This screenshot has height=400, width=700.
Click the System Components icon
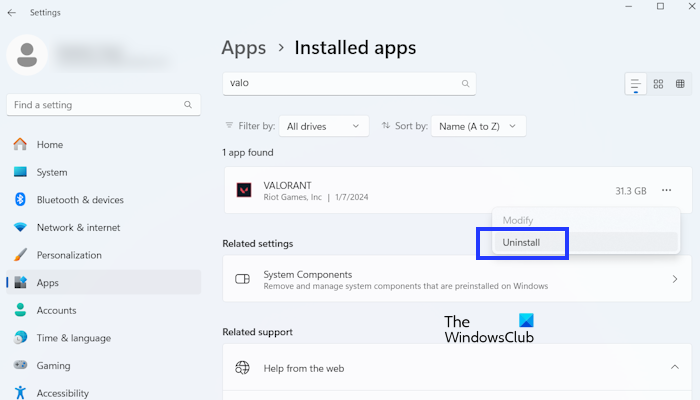click(242, 279)
